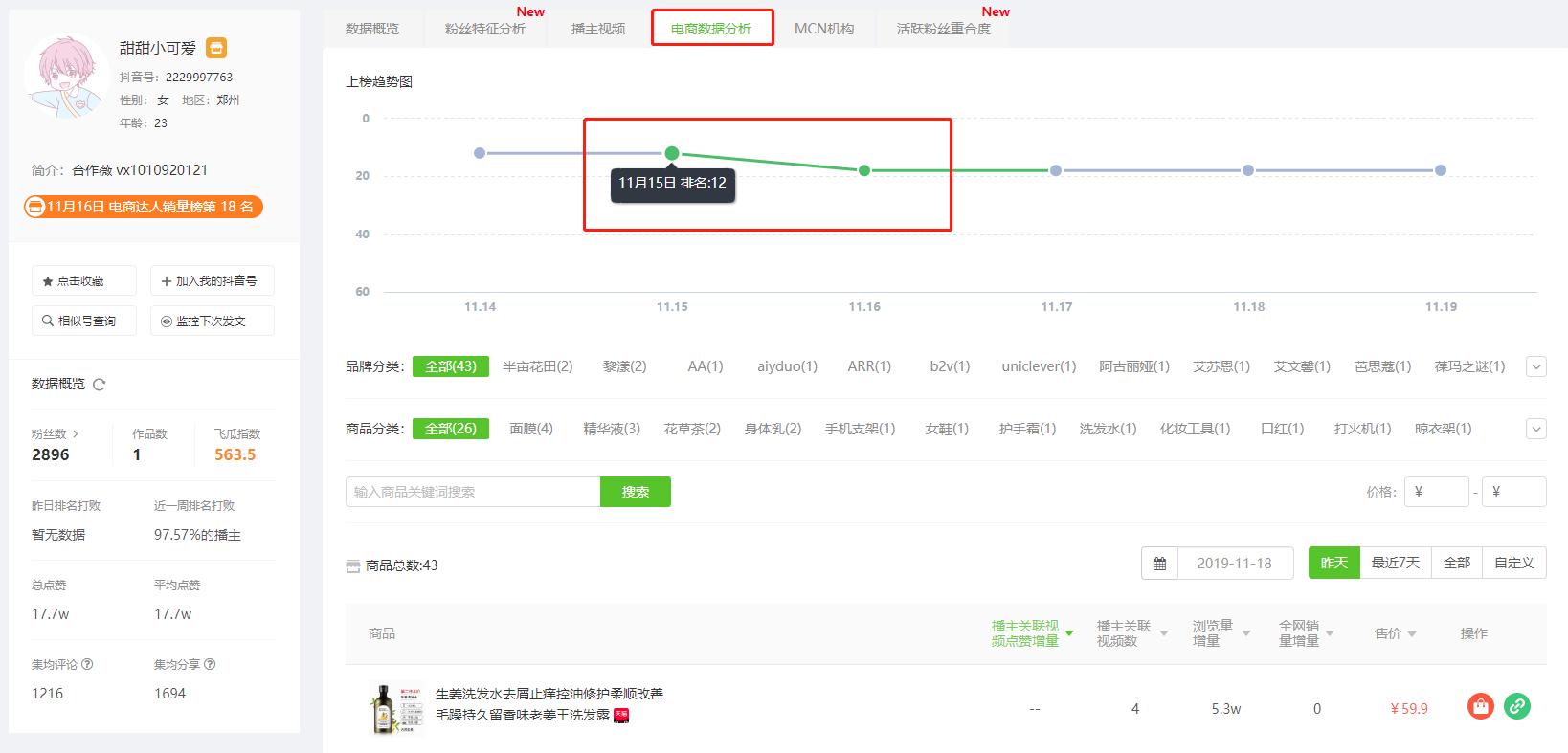Sort by 播主关联视频点赞增量 column
This screenshot has height=753, width=1568.
pyautogui.click(x=1032, y=633)
